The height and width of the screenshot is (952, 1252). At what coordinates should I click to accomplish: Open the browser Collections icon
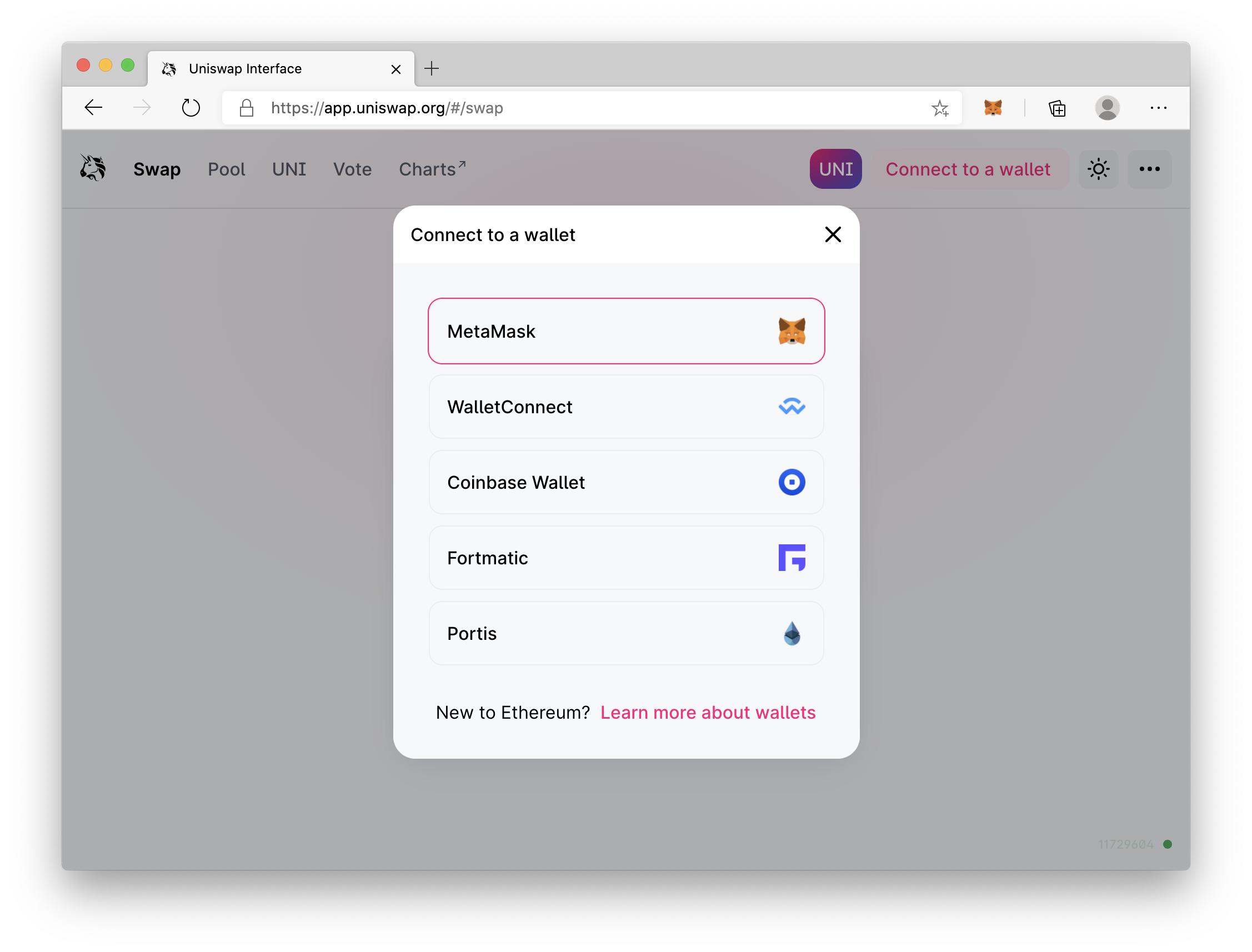1056,108
